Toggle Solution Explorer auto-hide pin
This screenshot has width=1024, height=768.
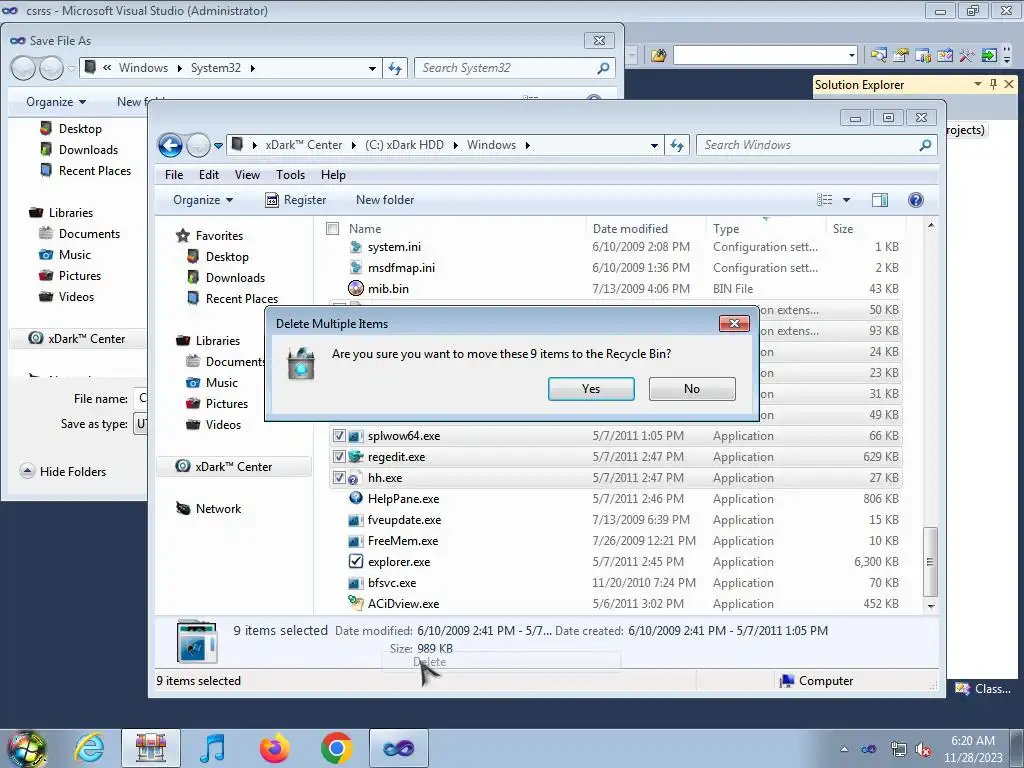(993, 84)
